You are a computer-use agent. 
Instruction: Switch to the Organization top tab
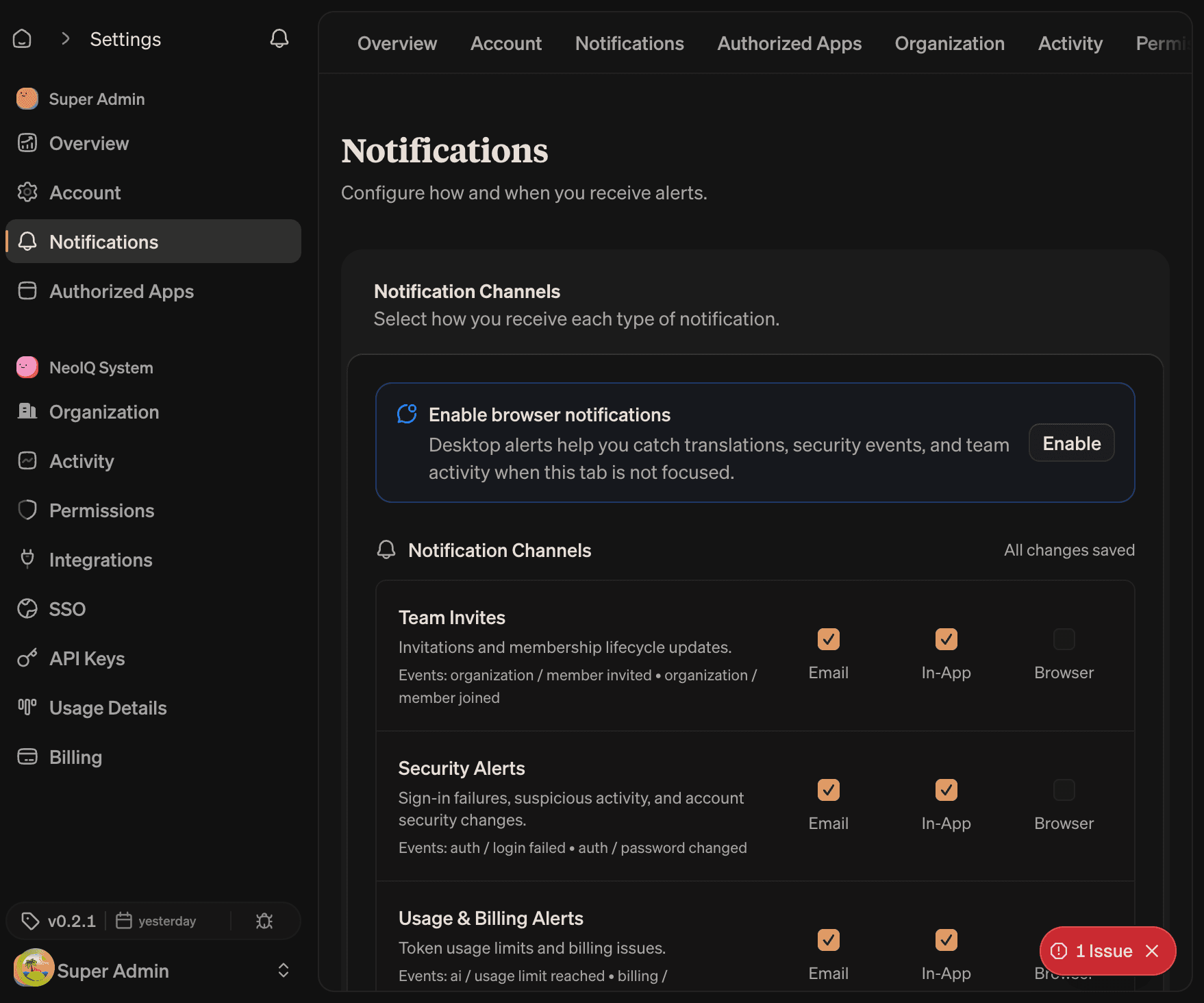(x=950, y=43)
